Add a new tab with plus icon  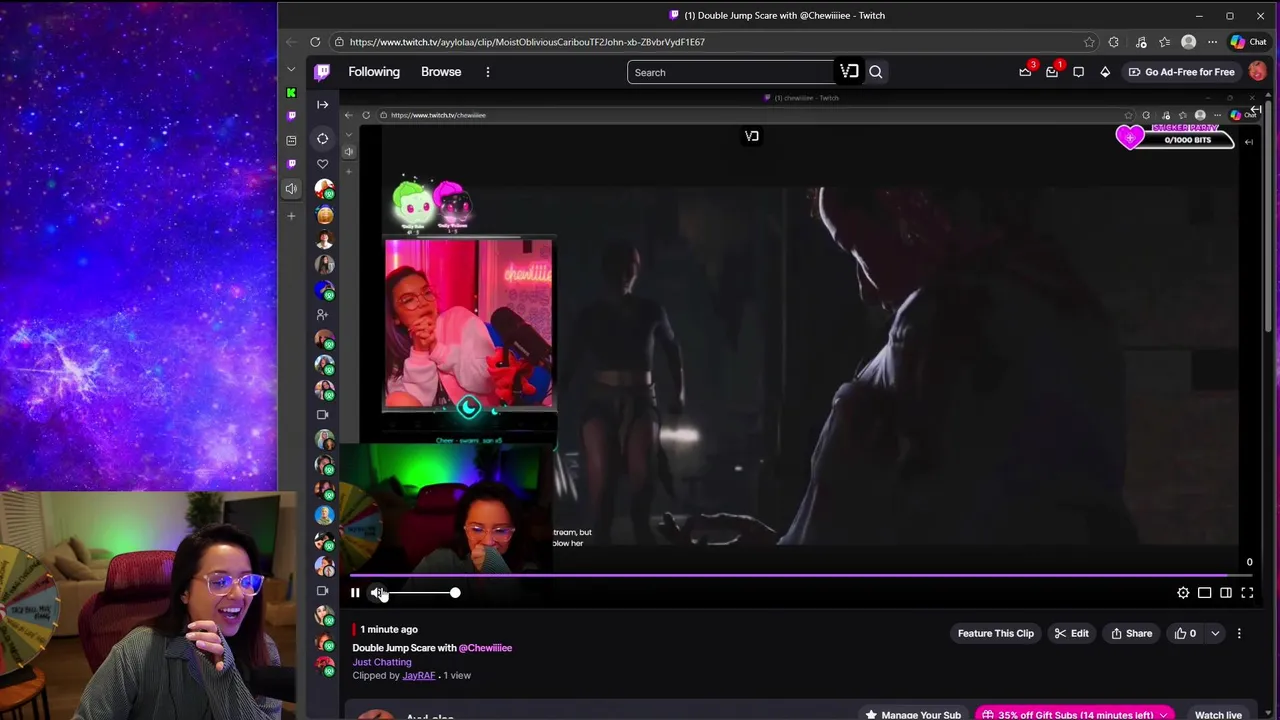[291, 215]
